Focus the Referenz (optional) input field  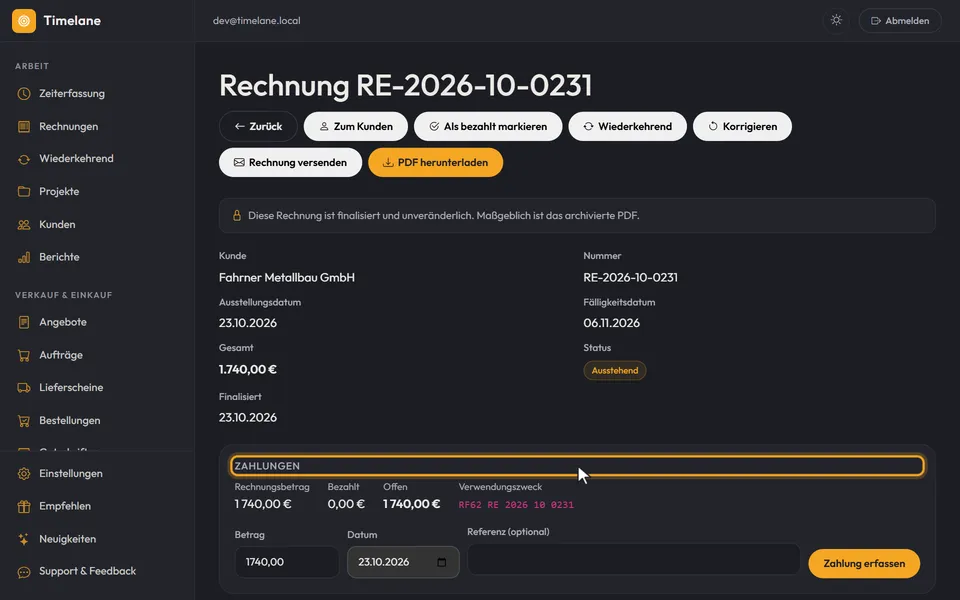[634, 559]
